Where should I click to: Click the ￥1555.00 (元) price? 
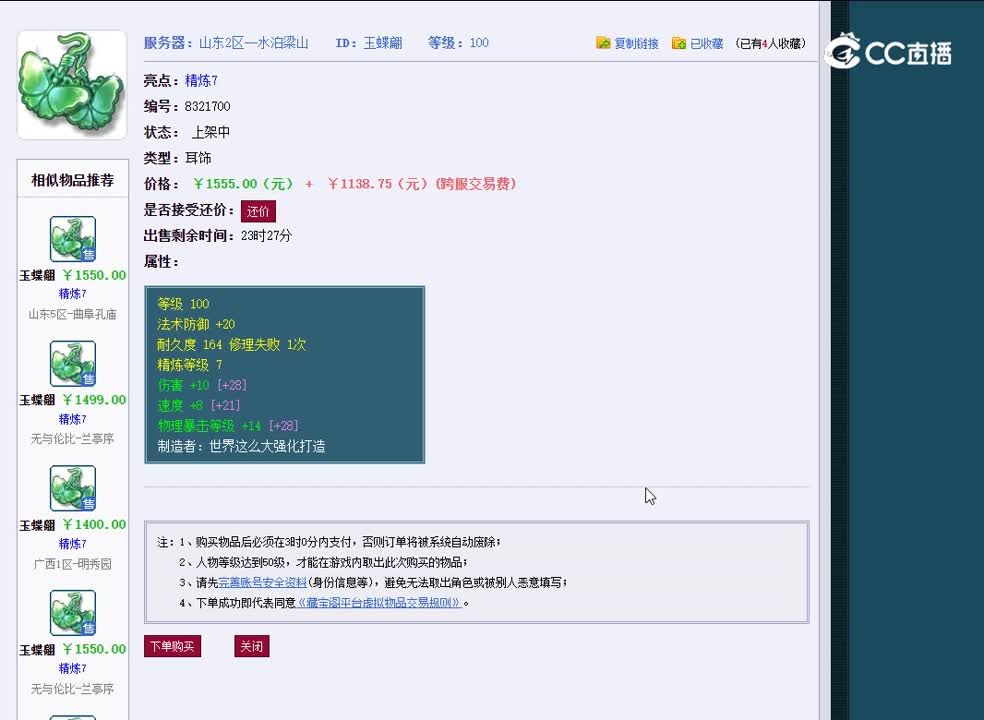pyautogui.click(x=243, y=184)
